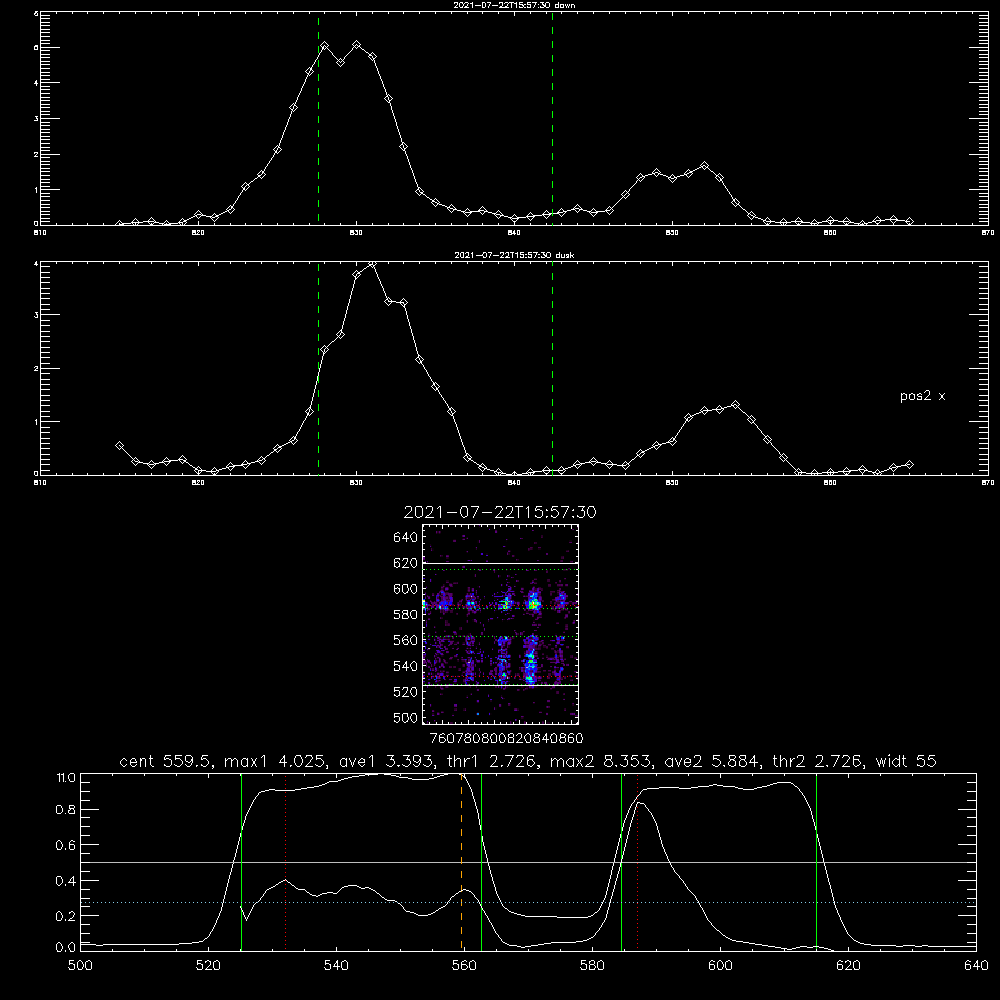The width and height of the screenshot is (1000, 1000).
Task: Click the highest diamond of dawn plot's secondary bump
Action: (704, 166)
